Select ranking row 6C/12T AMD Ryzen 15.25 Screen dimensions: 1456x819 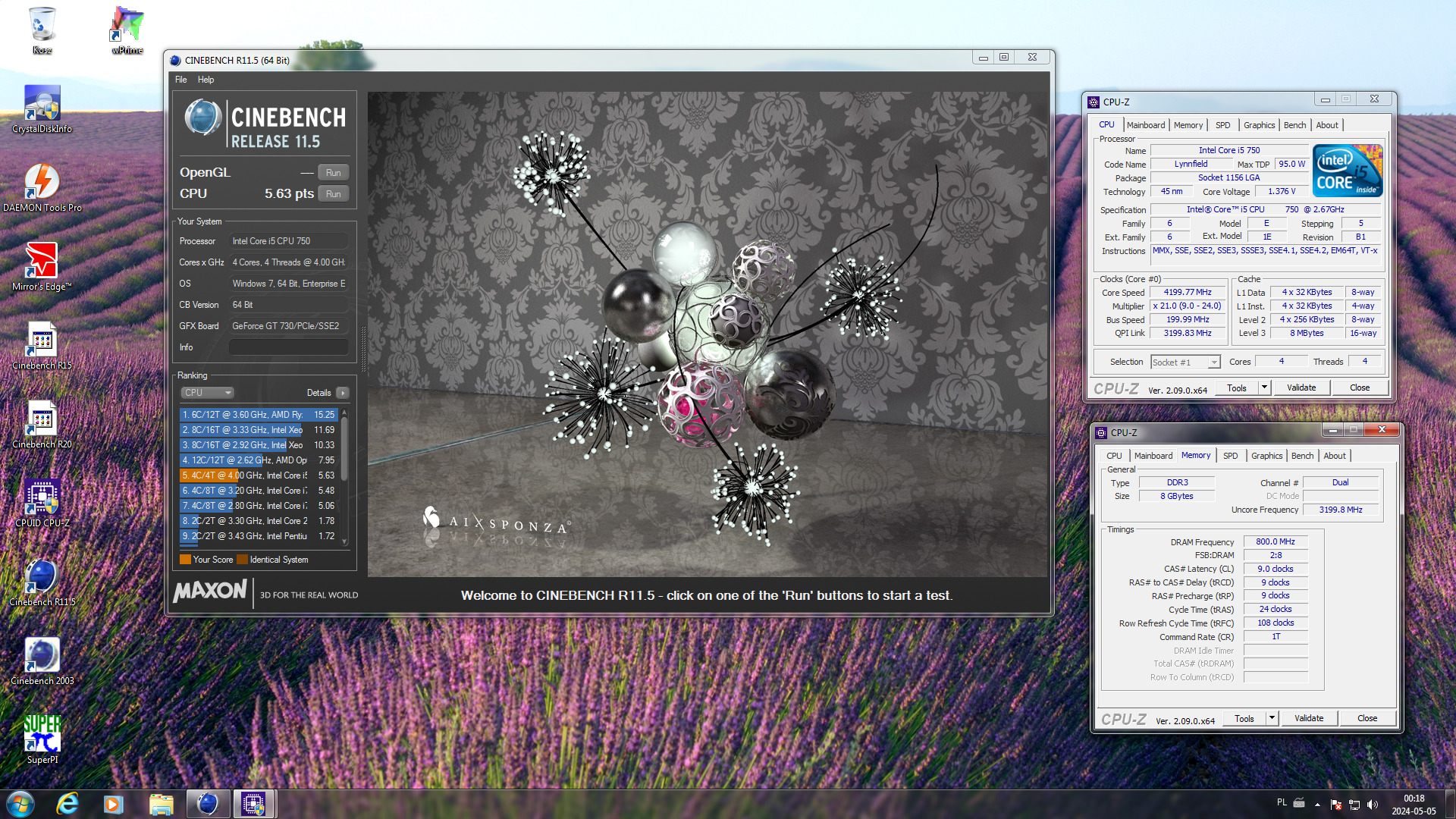pos(259,415)
